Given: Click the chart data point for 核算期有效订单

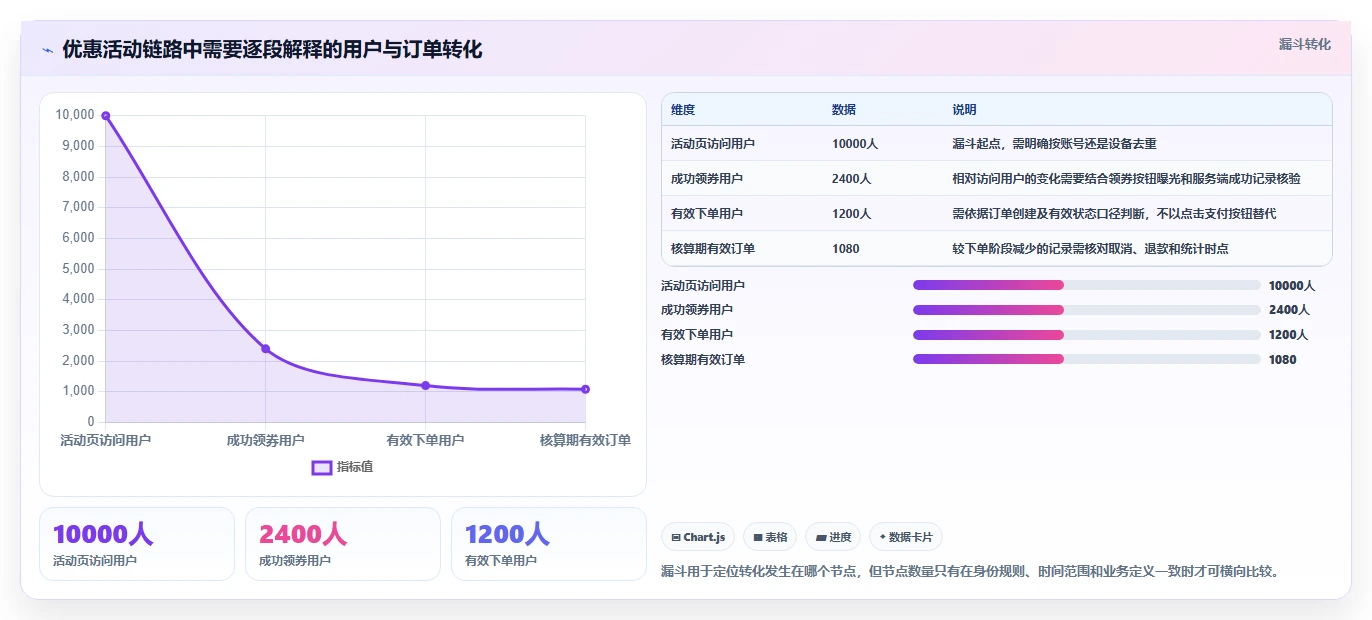Looking at the screenshot, I should point(585,389).
